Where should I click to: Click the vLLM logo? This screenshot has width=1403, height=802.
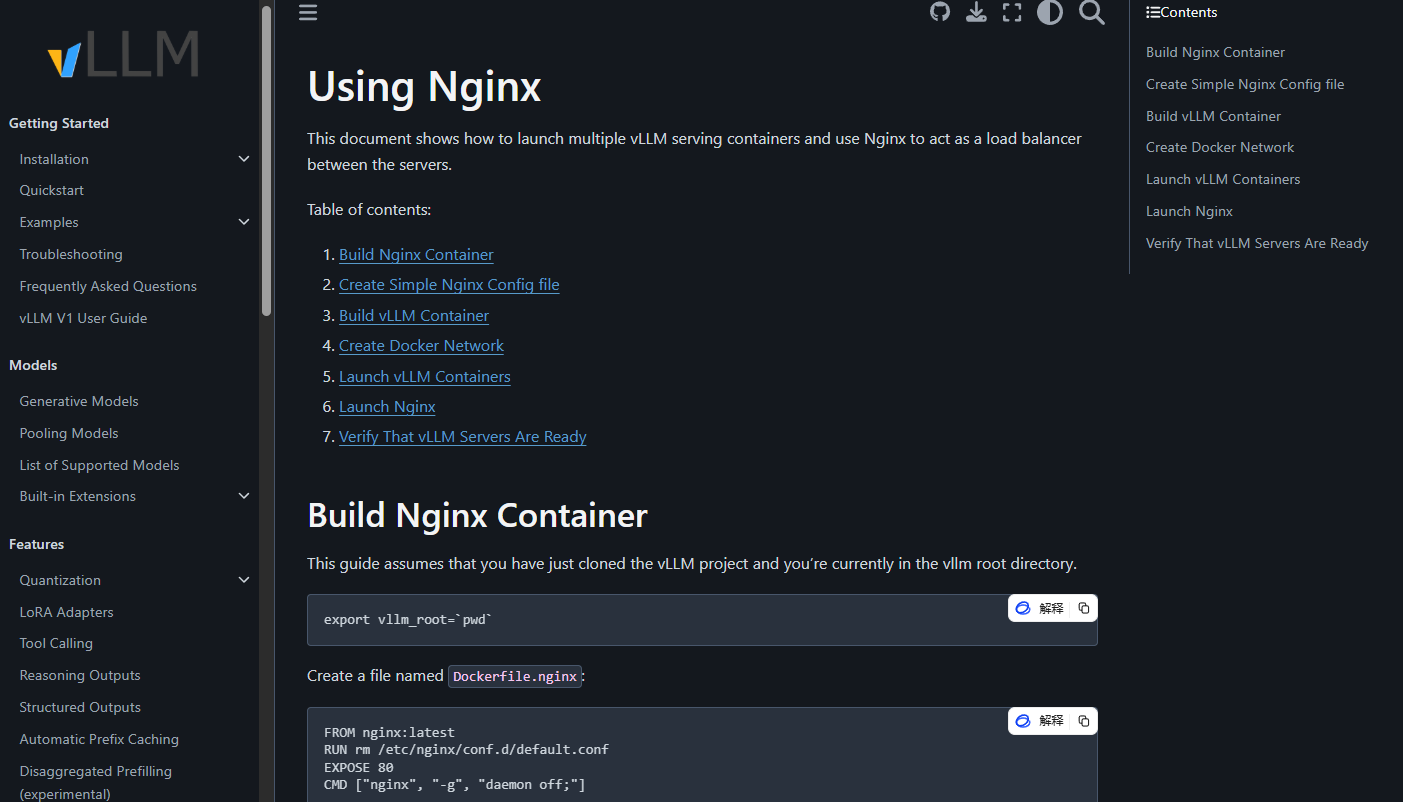point(122,55)
